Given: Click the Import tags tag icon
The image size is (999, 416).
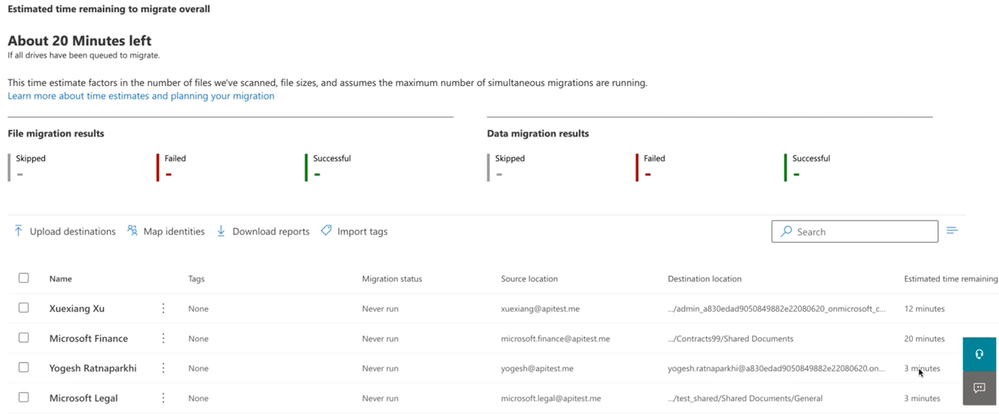Looking at the screenshot, I should (326, 231).
